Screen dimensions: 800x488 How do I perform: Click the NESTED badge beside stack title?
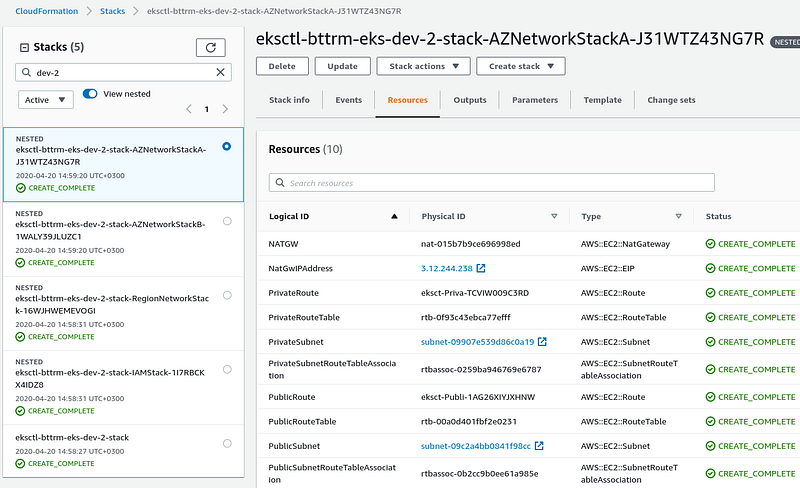click(785, 42)
